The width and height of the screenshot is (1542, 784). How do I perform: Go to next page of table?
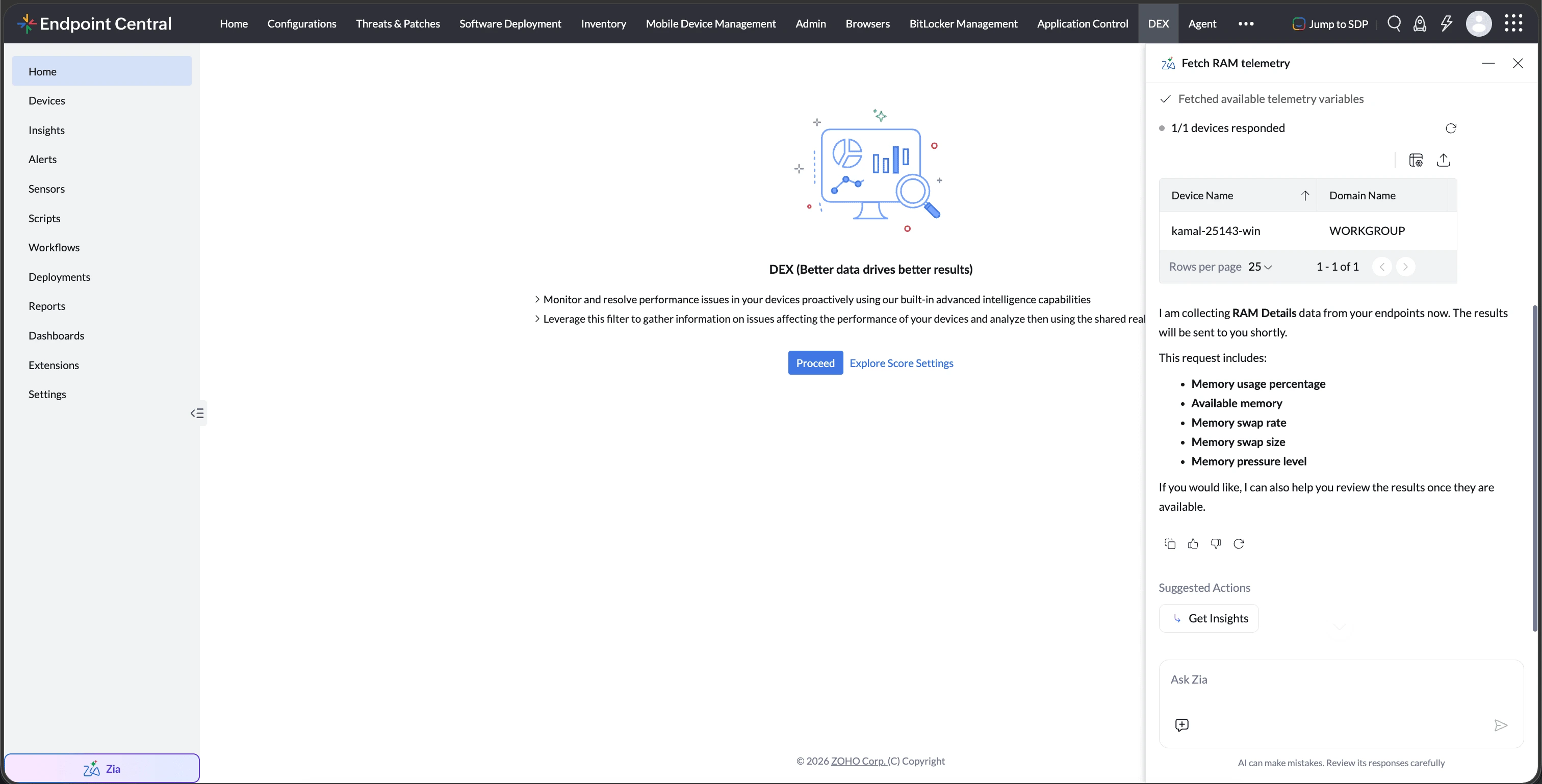pyautogui.click(x=1405, y=266)
